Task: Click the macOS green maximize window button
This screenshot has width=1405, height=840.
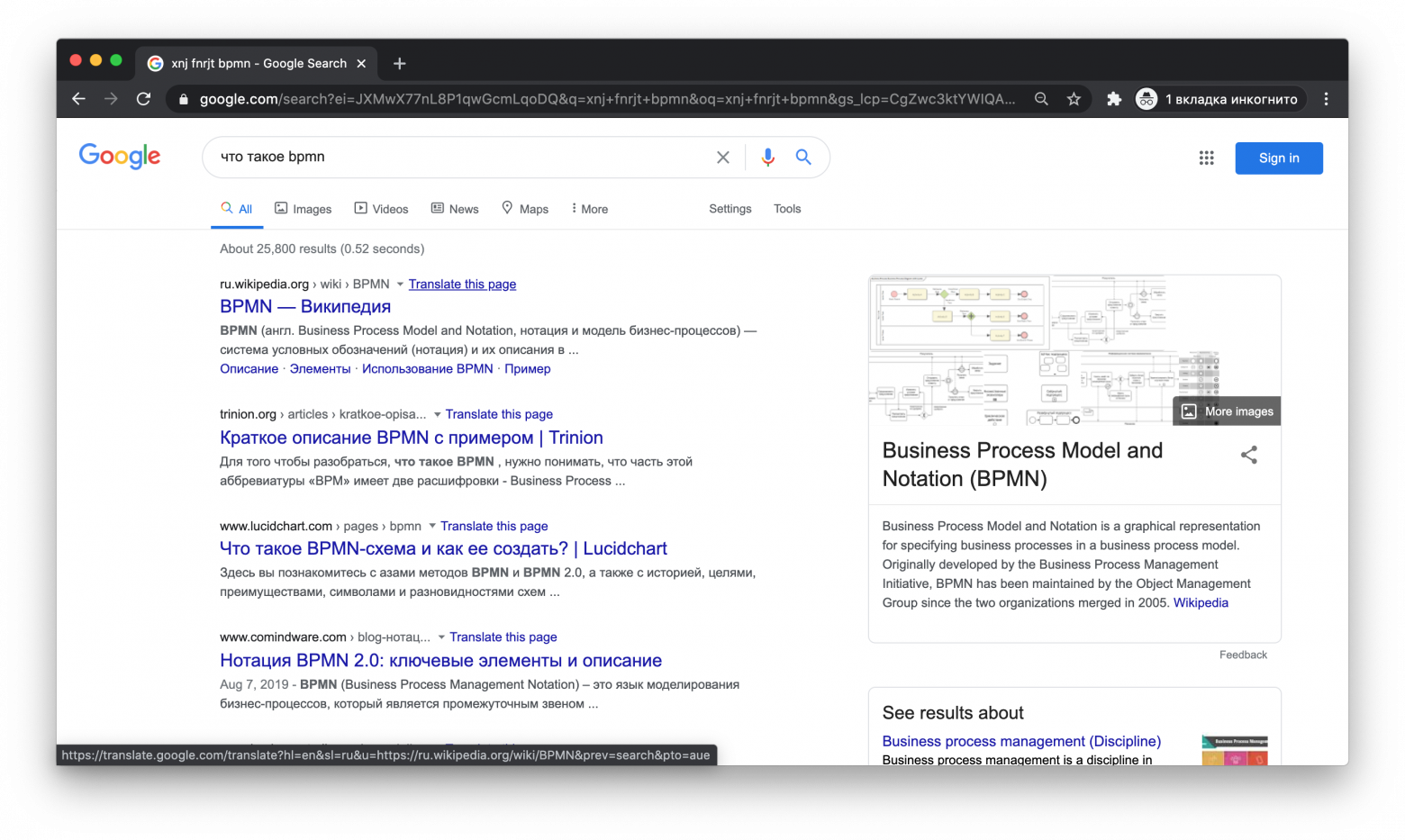Action: click(x=116, y=60)
